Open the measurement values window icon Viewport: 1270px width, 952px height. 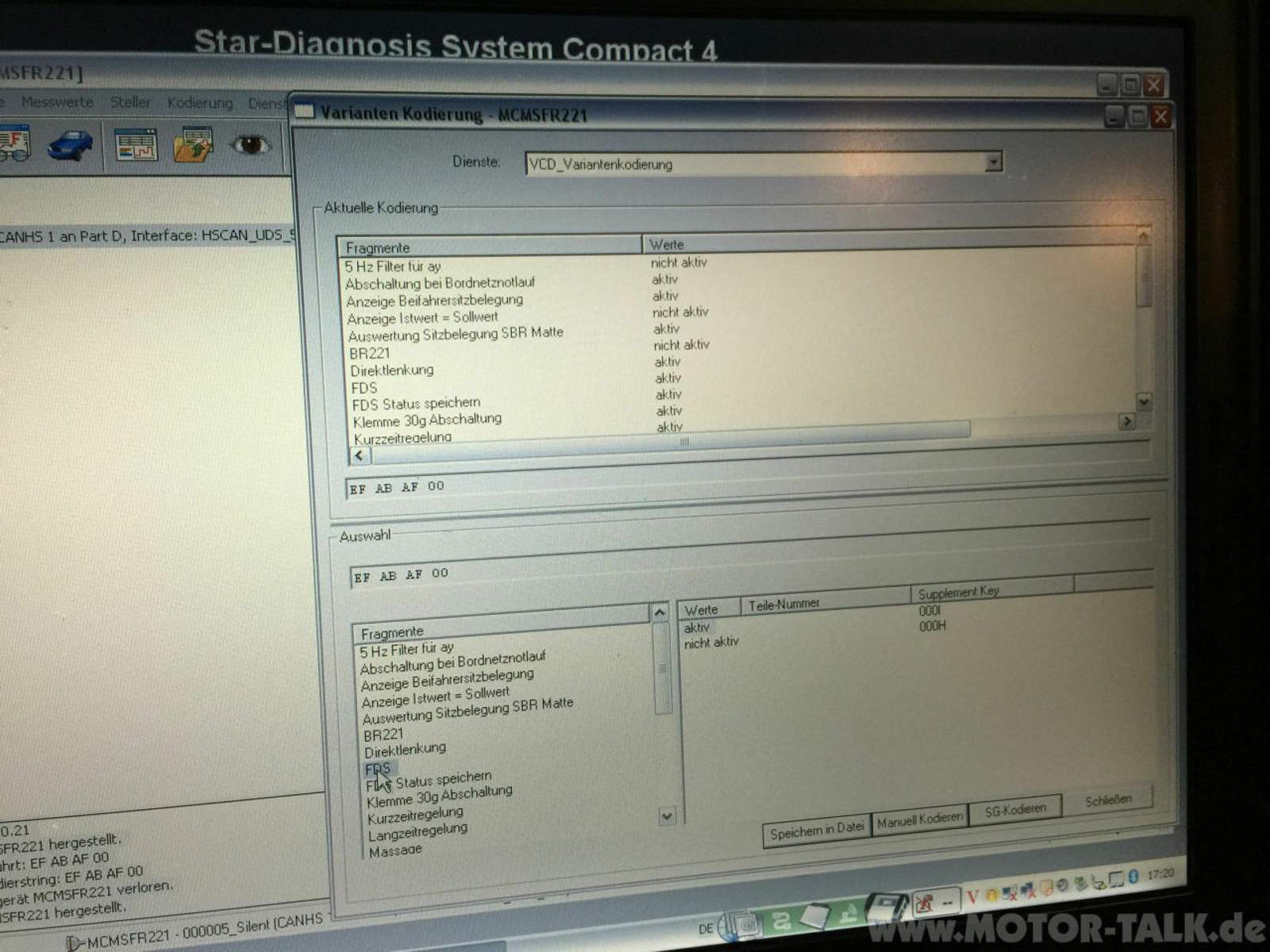pos(136,145)
